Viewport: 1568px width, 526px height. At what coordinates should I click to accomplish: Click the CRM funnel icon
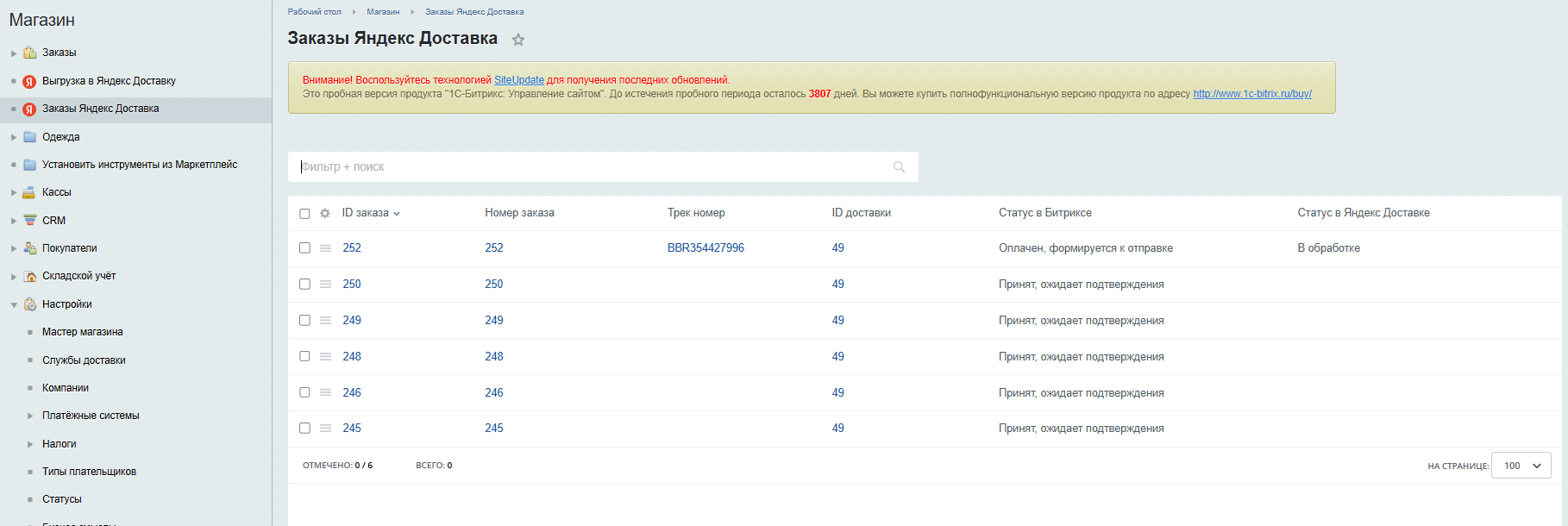[30, 221]
